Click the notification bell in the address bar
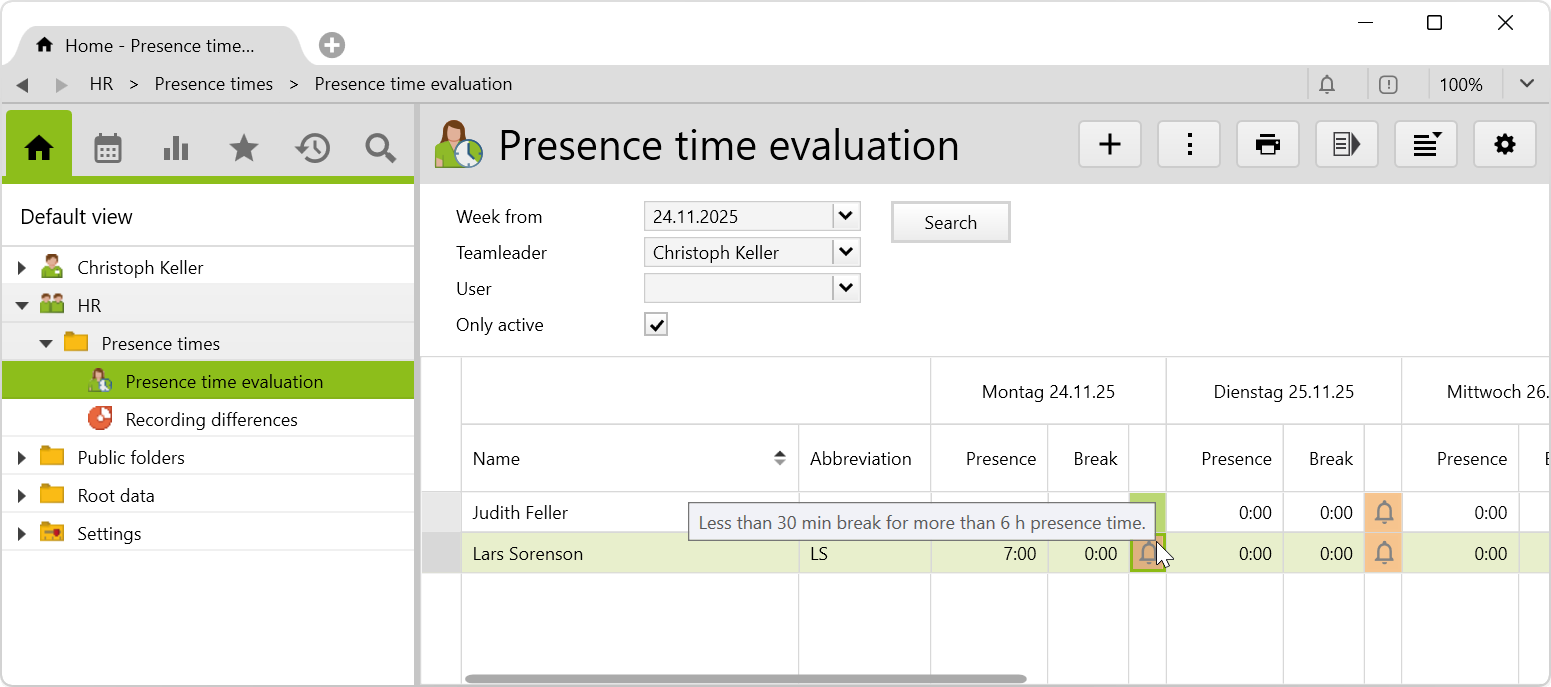 1327,85
